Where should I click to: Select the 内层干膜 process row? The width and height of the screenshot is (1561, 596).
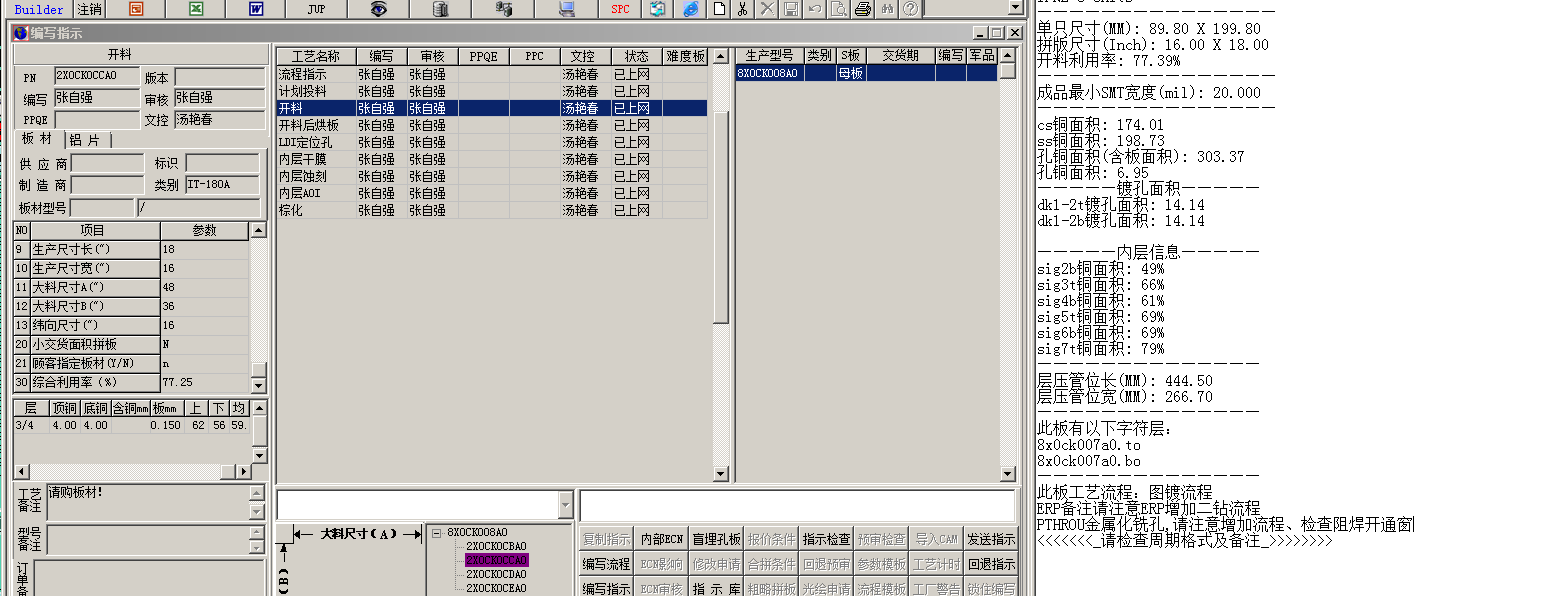[492, 159]
